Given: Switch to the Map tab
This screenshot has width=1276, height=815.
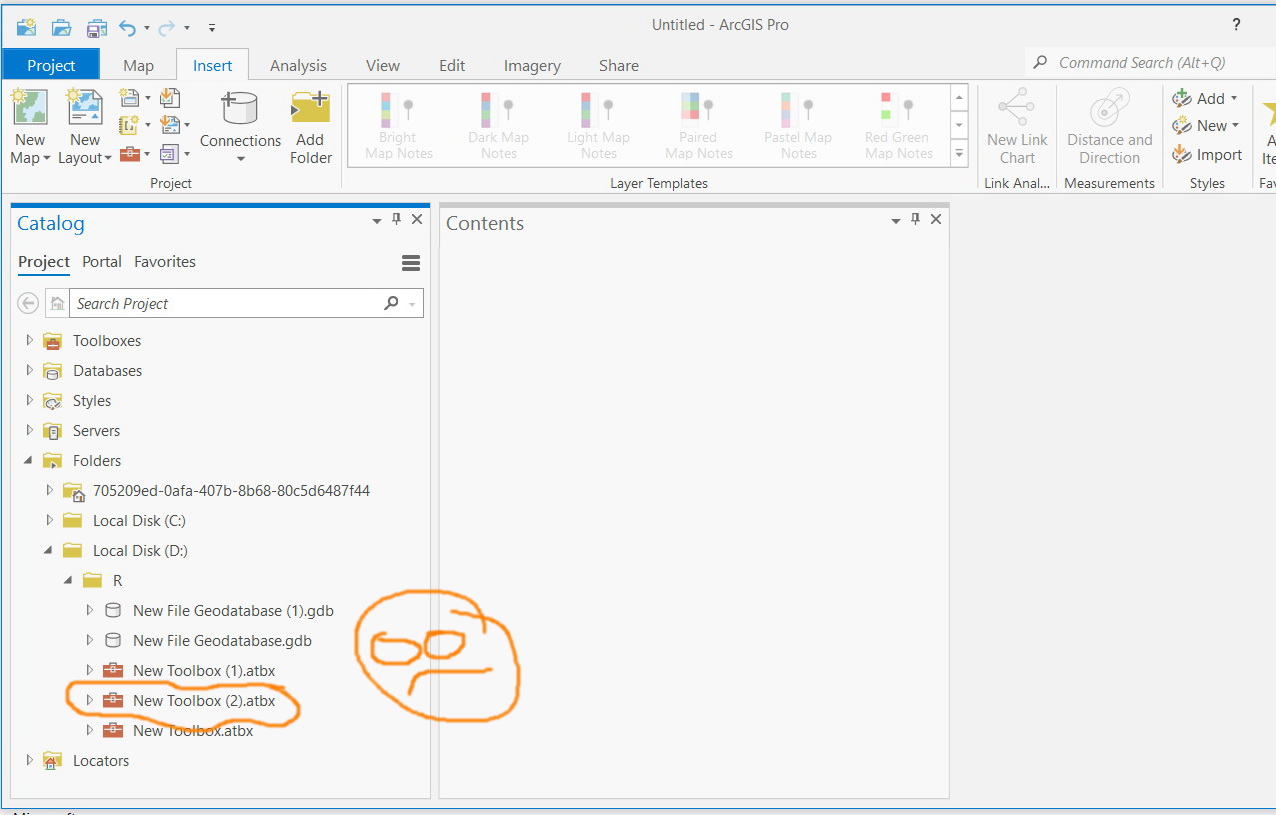Looking at the screenshot, I should coord(138,65).
